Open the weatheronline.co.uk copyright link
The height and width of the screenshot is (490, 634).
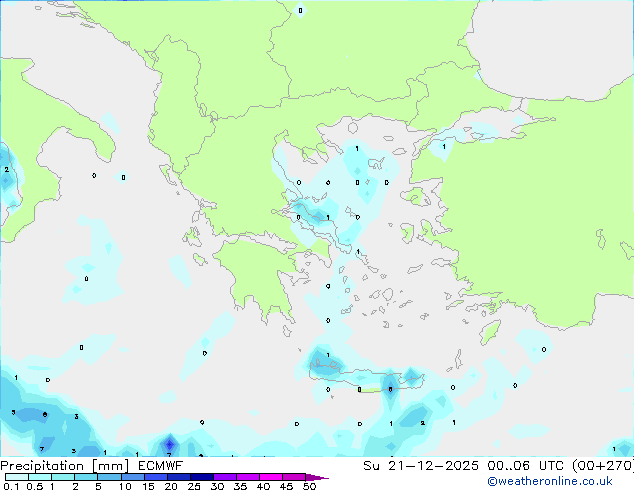click(550, 481)
